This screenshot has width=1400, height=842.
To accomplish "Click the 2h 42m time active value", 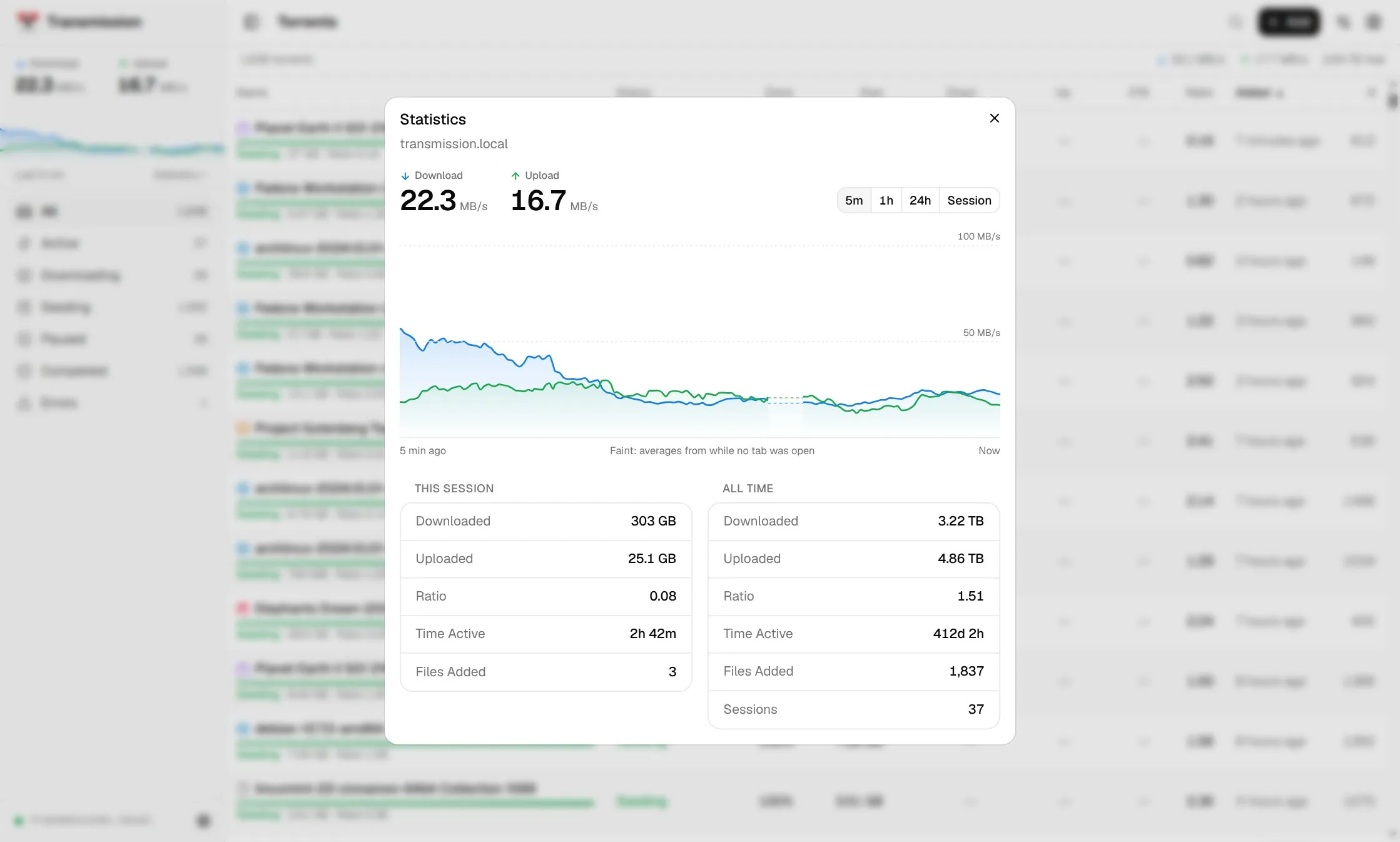I will (652, 634).
